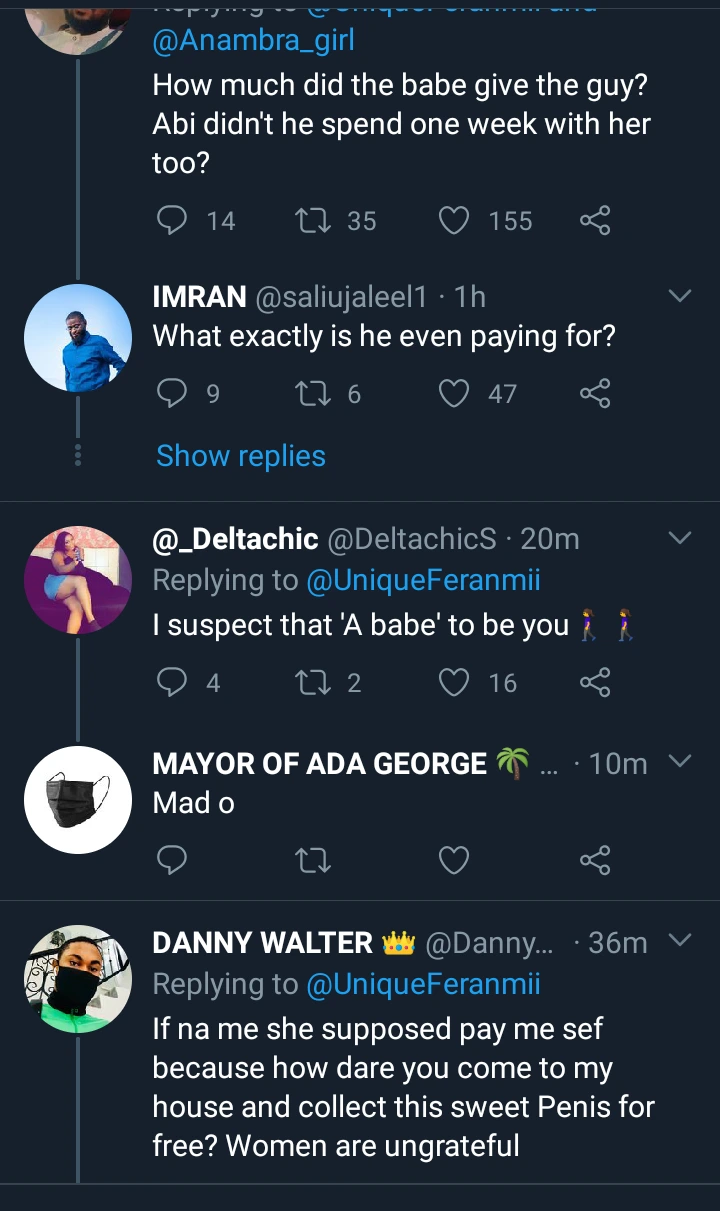Open dropdown arrow on IMRAN's tweet
This screenshot has height=1211, width=720.
click(679, 296)
